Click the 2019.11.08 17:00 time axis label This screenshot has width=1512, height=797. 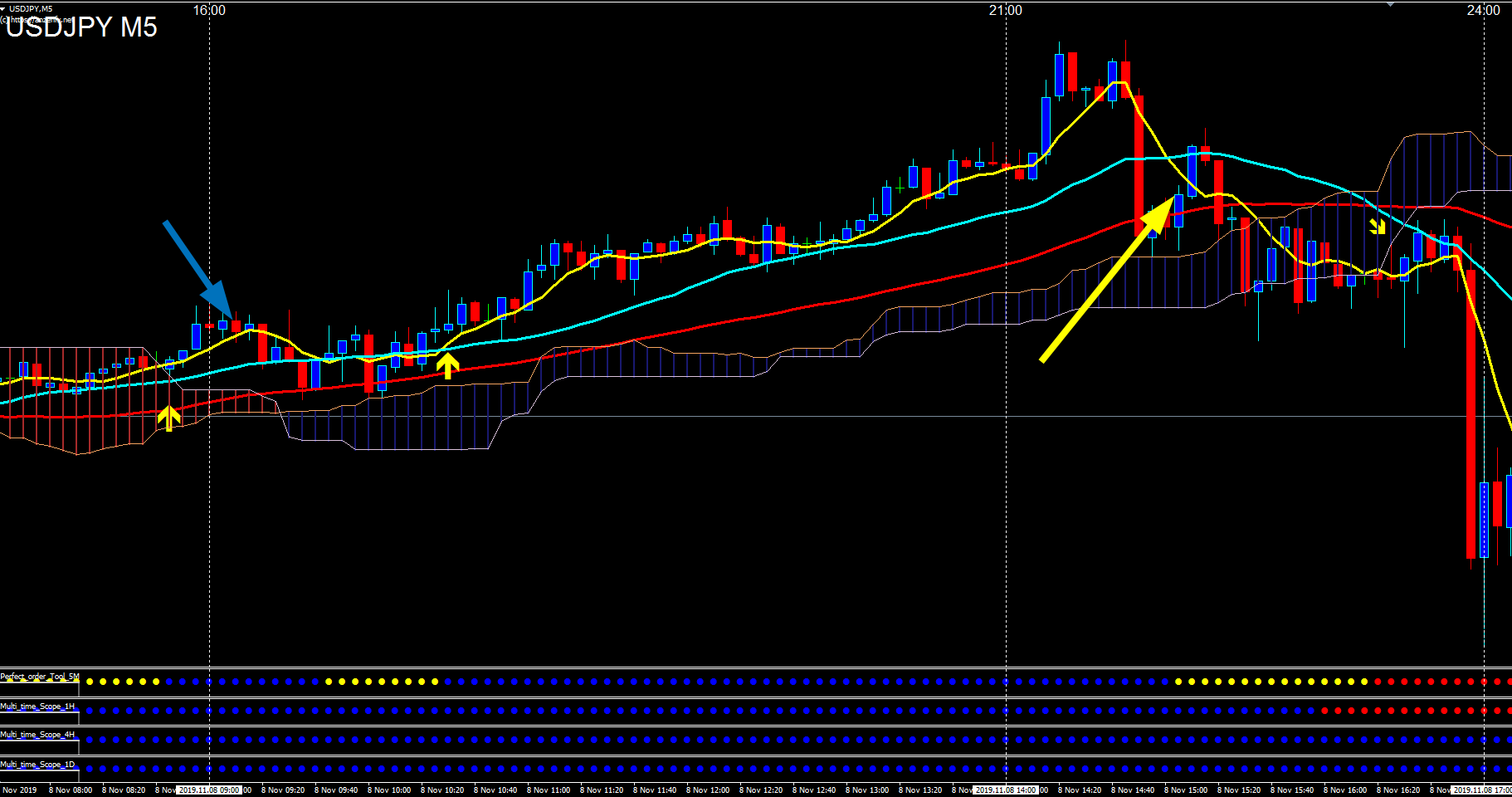[x=1482, y=790]
